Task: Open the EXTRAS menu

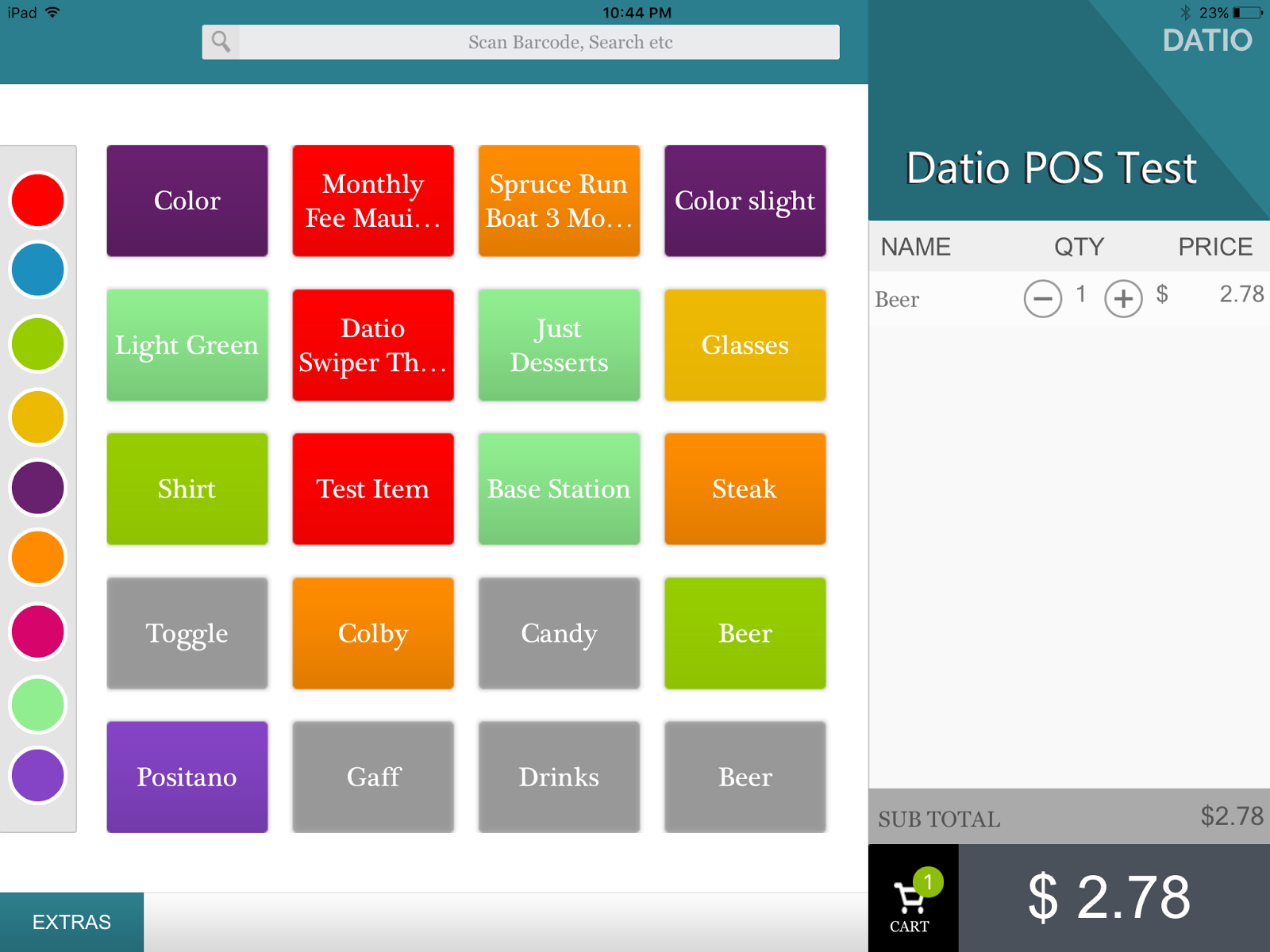Action: [x=70, y=921]
